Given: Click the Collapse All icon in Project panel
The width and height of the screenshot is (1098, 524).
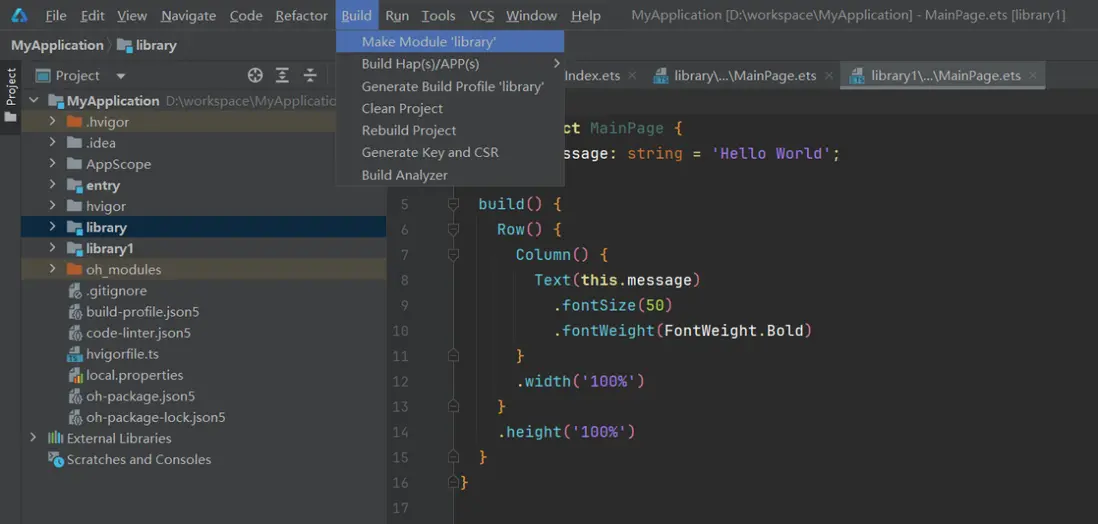Looking at the screenshot, I should click(310, 75).
